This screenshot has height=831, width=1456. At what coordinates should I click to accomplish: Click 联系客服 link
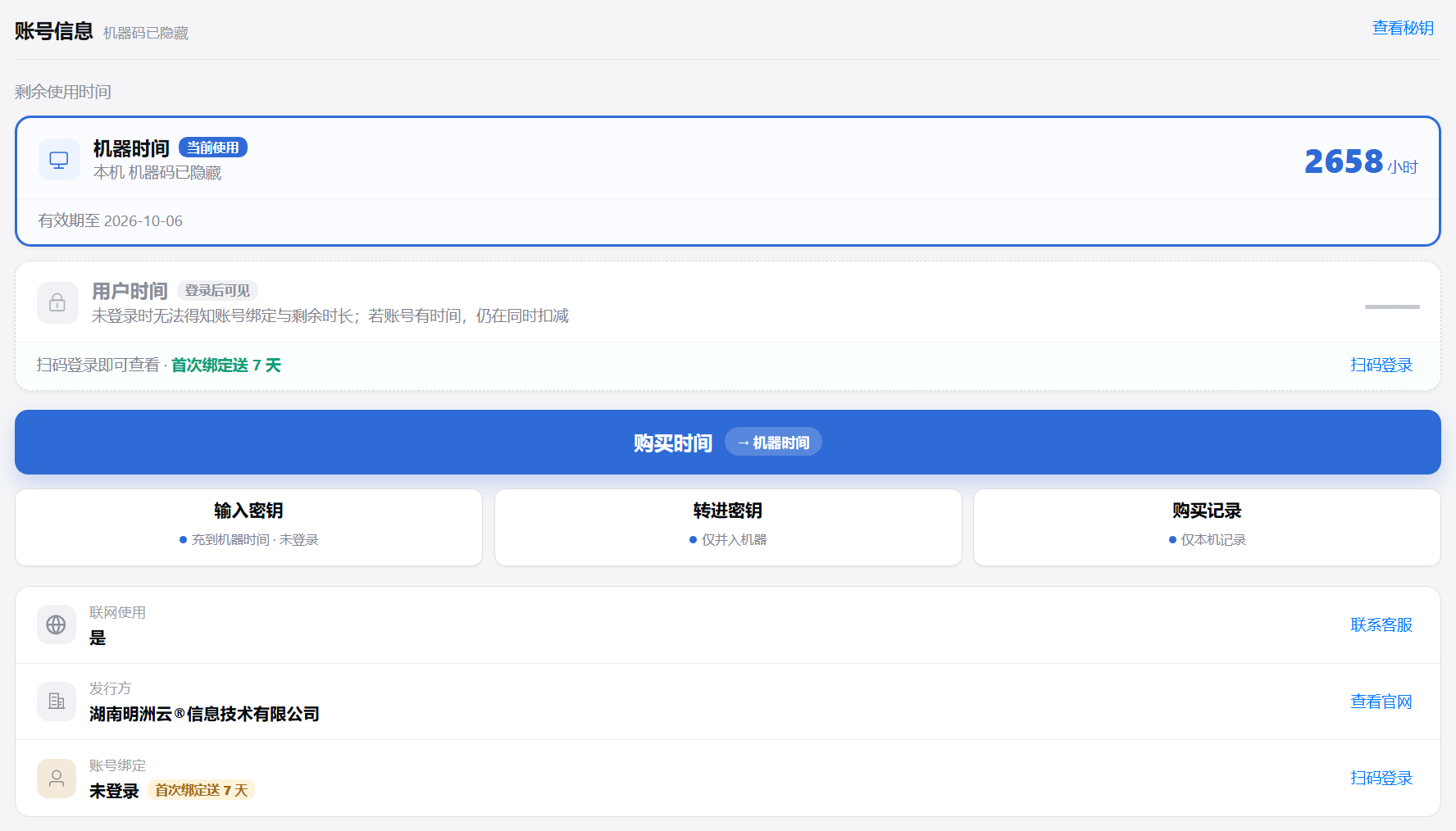click(1381, 624)
